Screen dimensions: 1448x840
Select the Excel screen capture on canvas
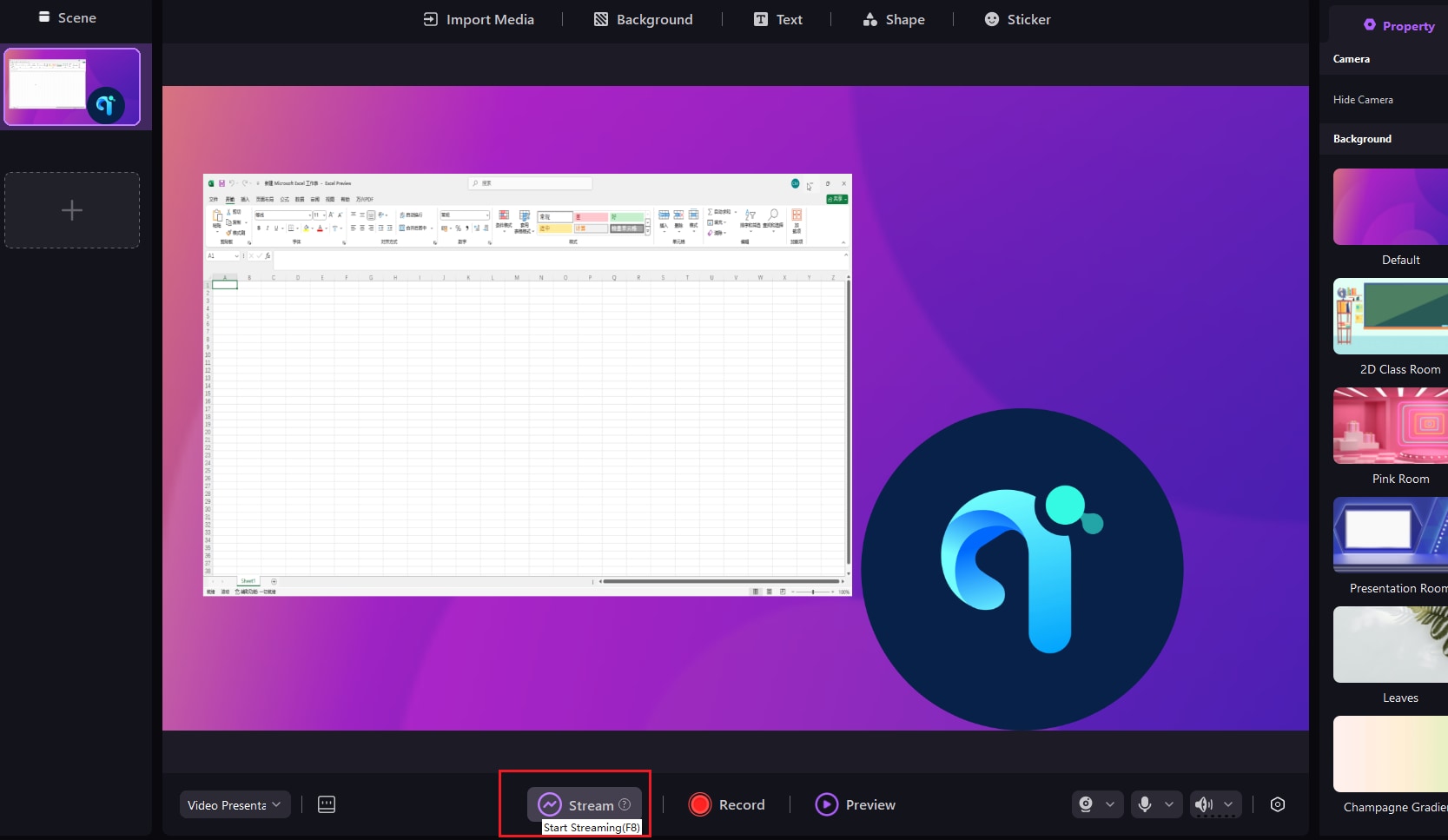[527, 385]
